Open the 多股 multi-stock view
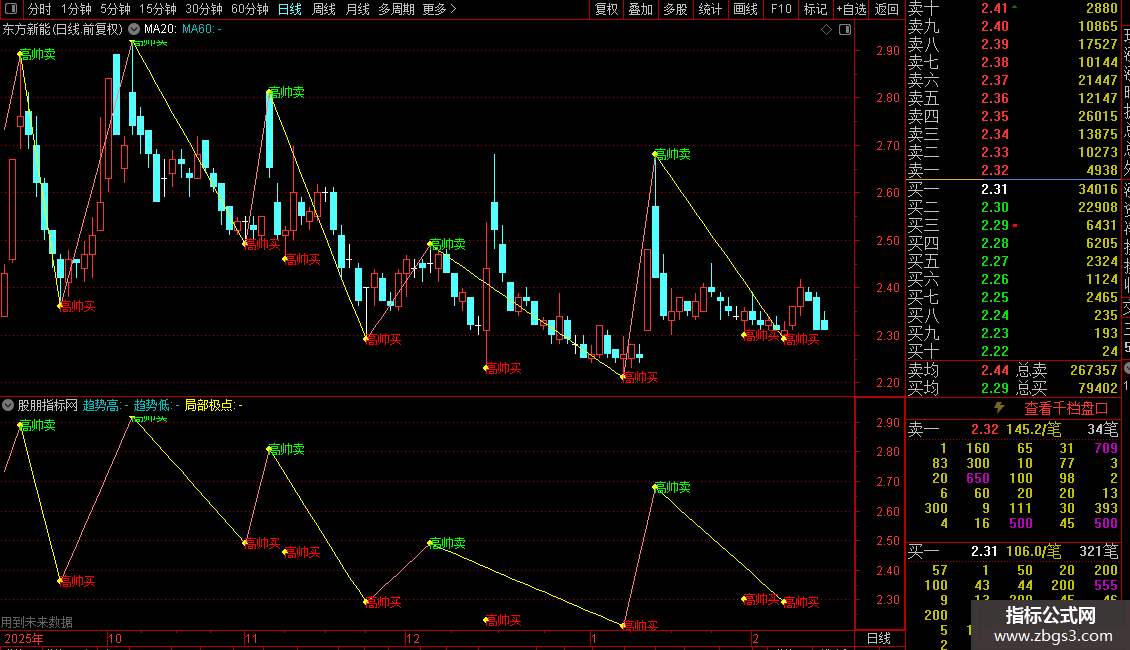The width and height of the screenshot is (1130, 650). pos(675,9)
